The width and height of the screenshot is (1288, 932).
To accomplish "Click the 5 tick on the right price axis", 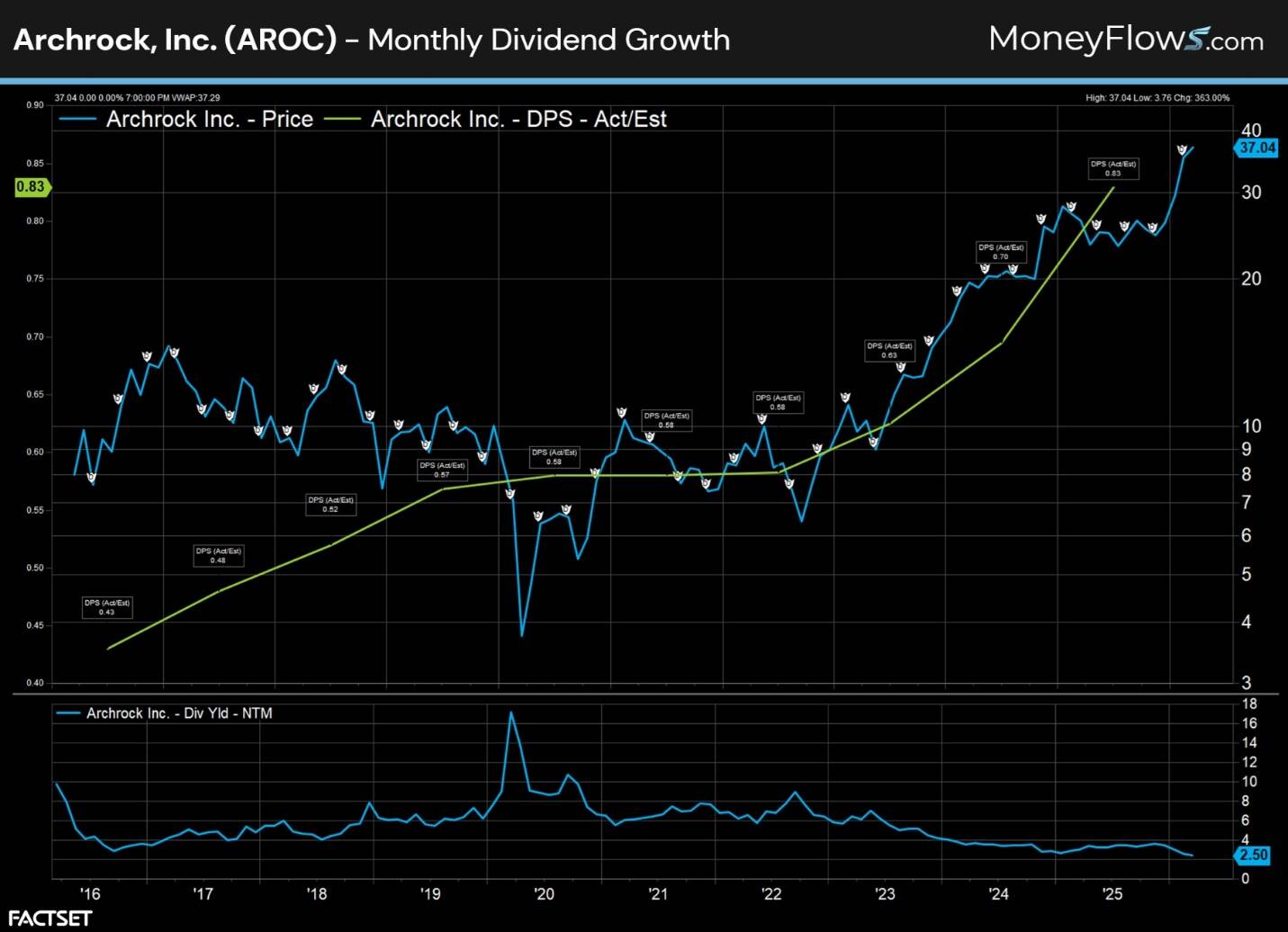I will pyautogui.click(x=1247, y=574).
